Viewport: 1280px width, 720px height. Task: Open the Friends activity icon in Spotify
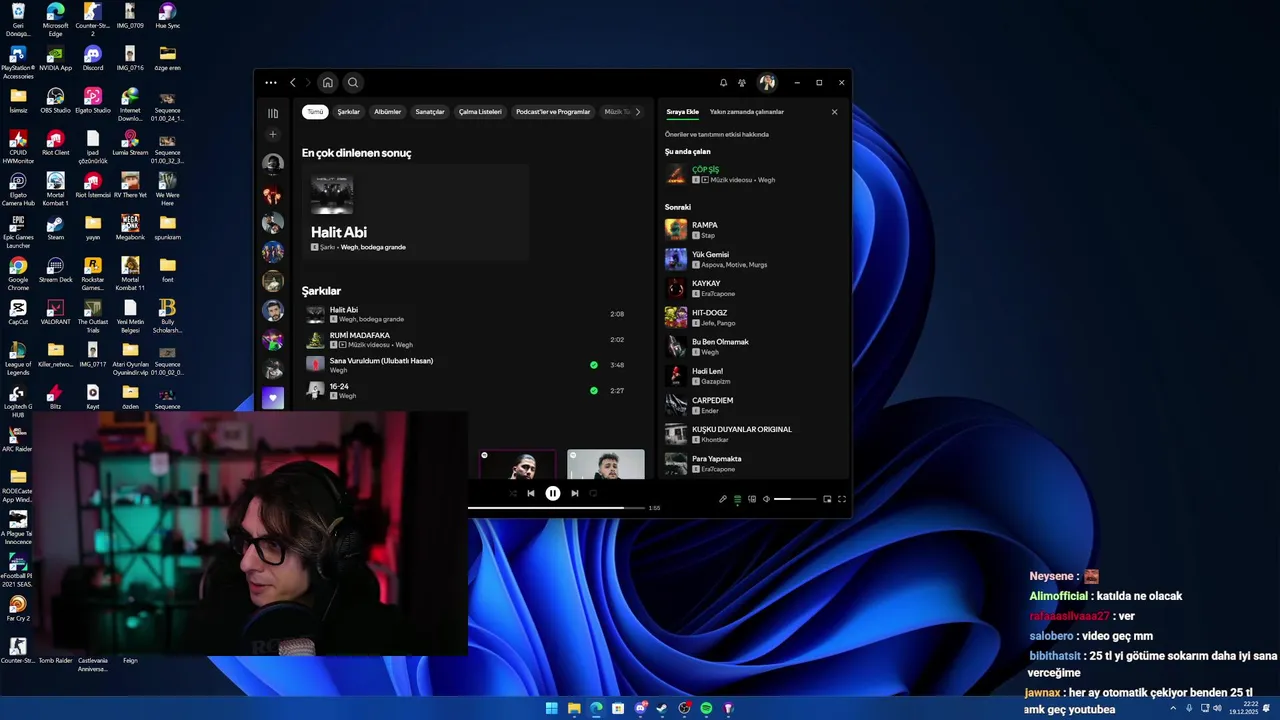pos(742,83)
